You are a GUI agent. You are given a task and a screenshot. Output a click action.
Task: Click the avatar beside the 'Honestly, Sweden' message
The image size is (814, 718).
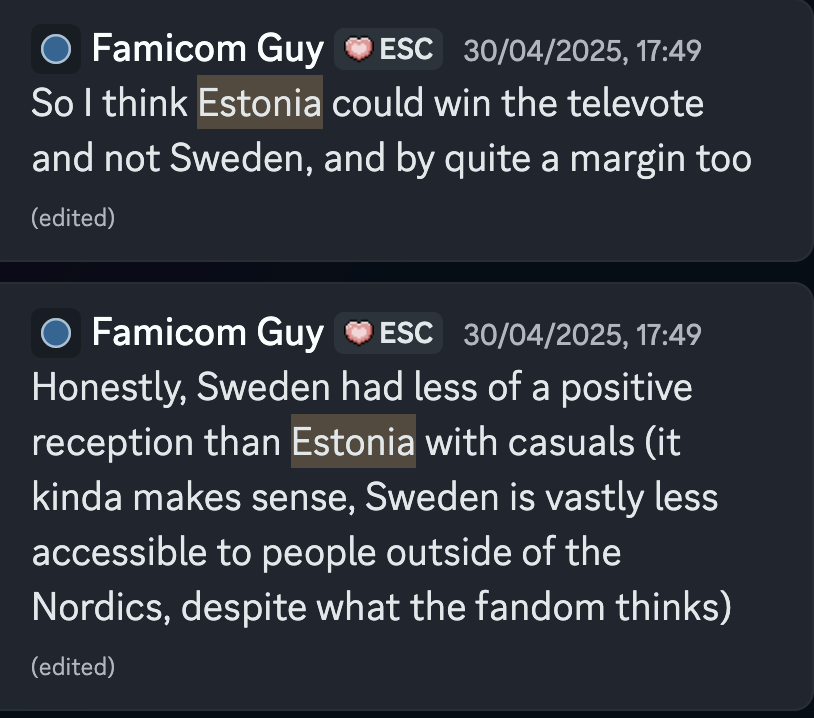[56, 333]
